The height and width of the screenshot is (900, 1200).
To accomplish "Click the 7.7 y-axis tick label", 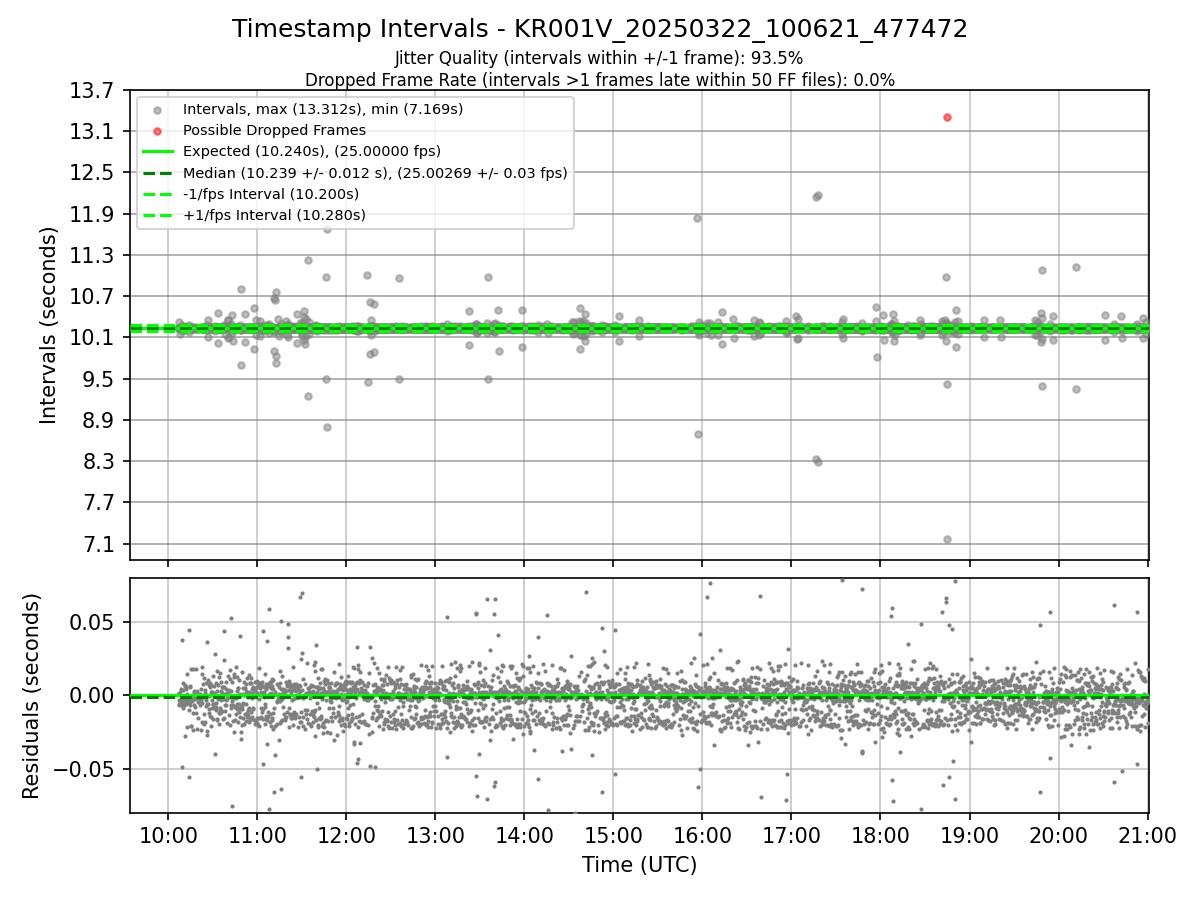I will pyautogui.click(x=99, y=503).
